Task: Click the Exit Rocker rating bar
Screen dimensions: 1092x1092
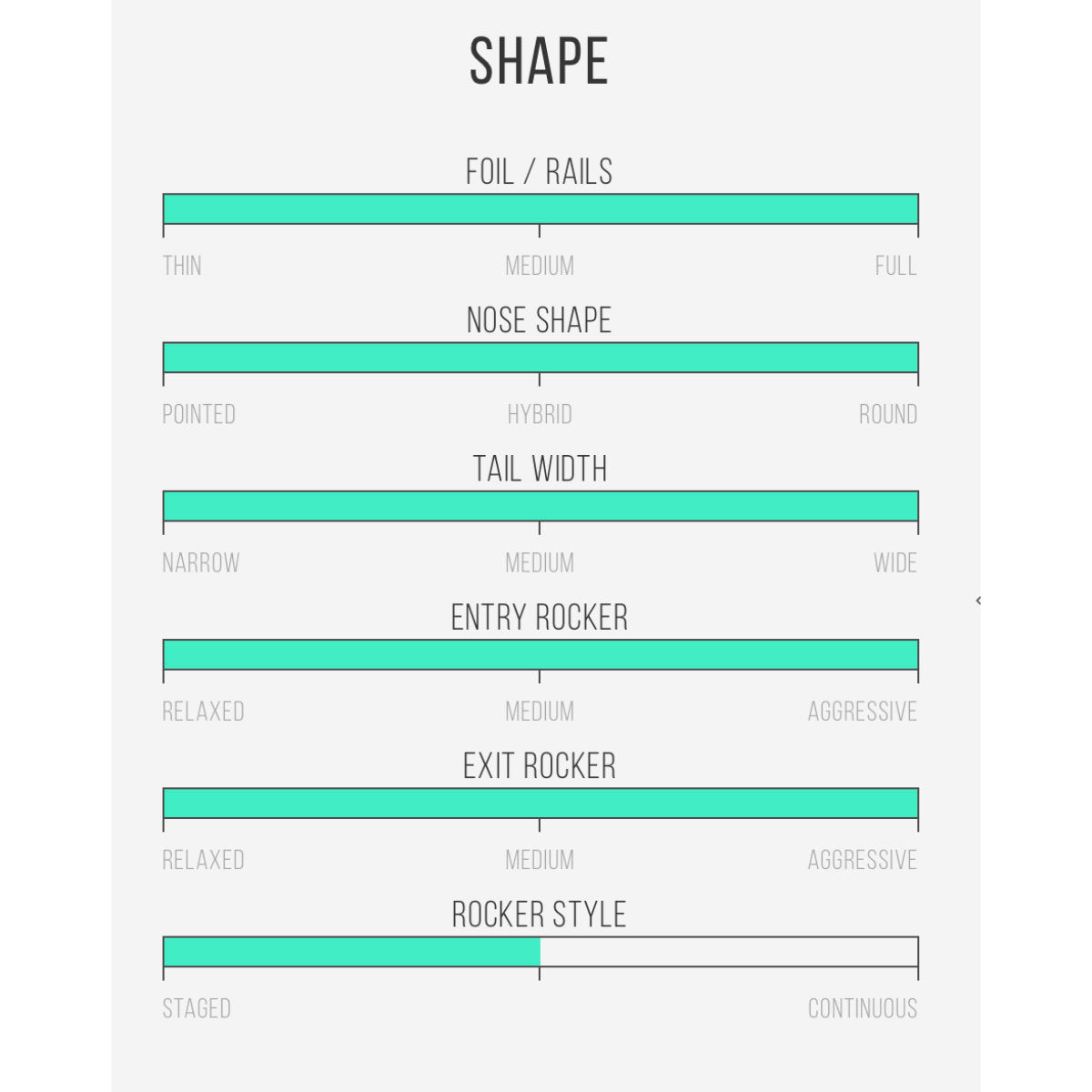Action: pos(540,803)
